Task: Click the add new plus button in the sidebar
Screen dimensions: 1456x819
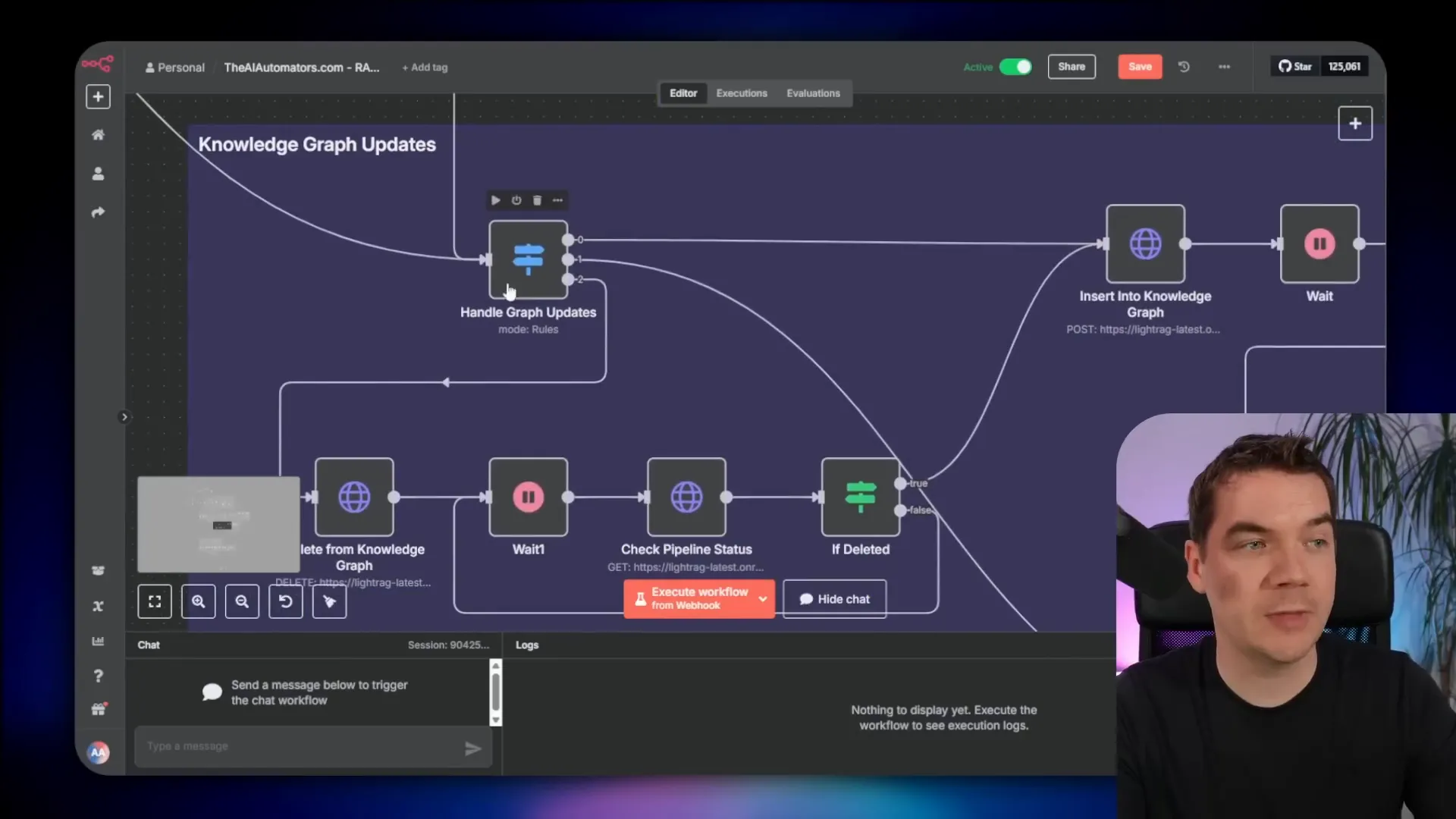Action: pyautogui.click(x=98, y=97)
